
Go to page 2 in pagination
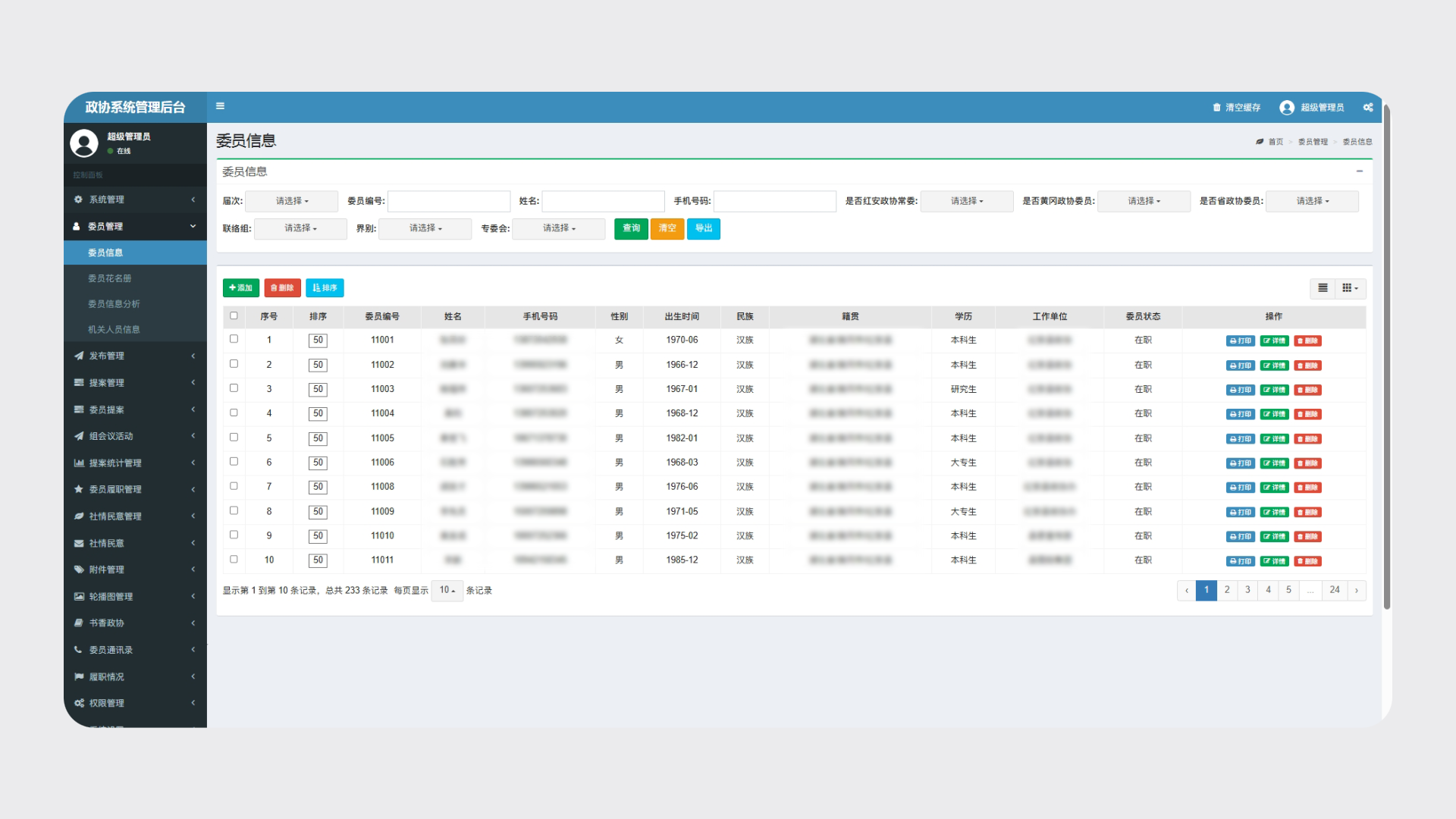coord(1227,590)
